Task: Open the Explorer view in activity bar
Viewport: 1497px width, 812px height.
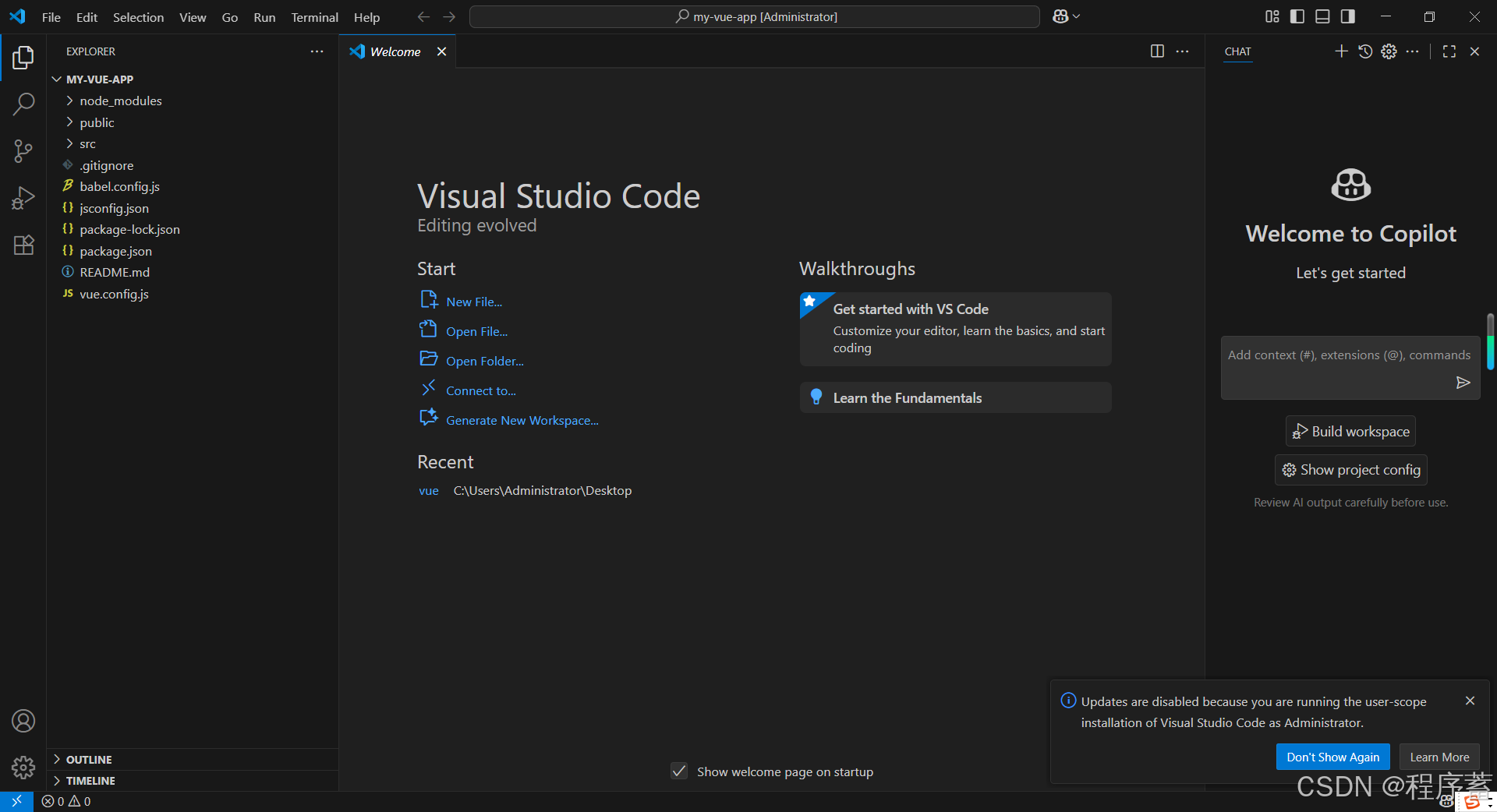Action: (23, 58)
